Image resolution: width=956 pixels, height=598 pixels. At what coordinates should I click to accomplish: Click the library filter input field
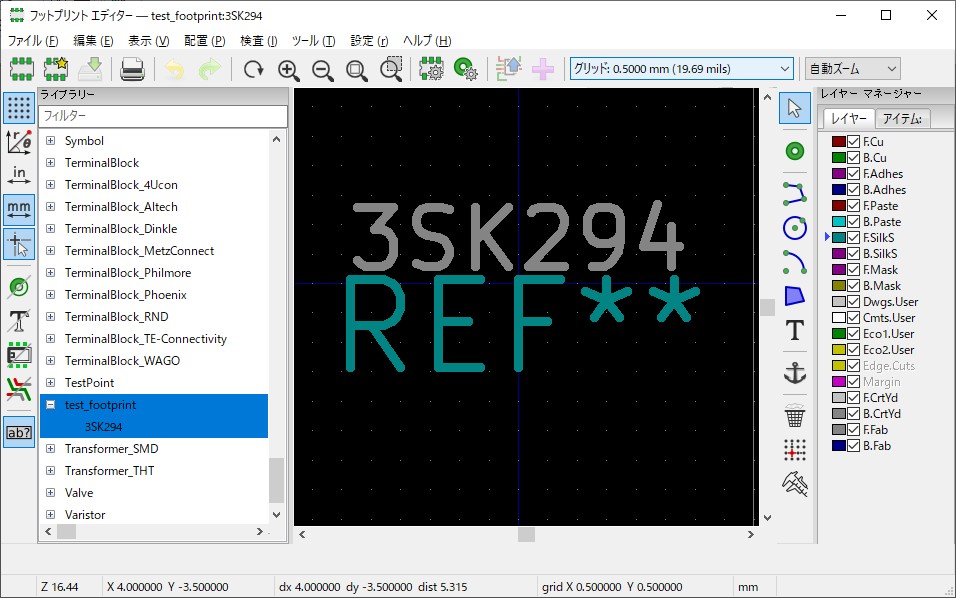tap(163, 117)
